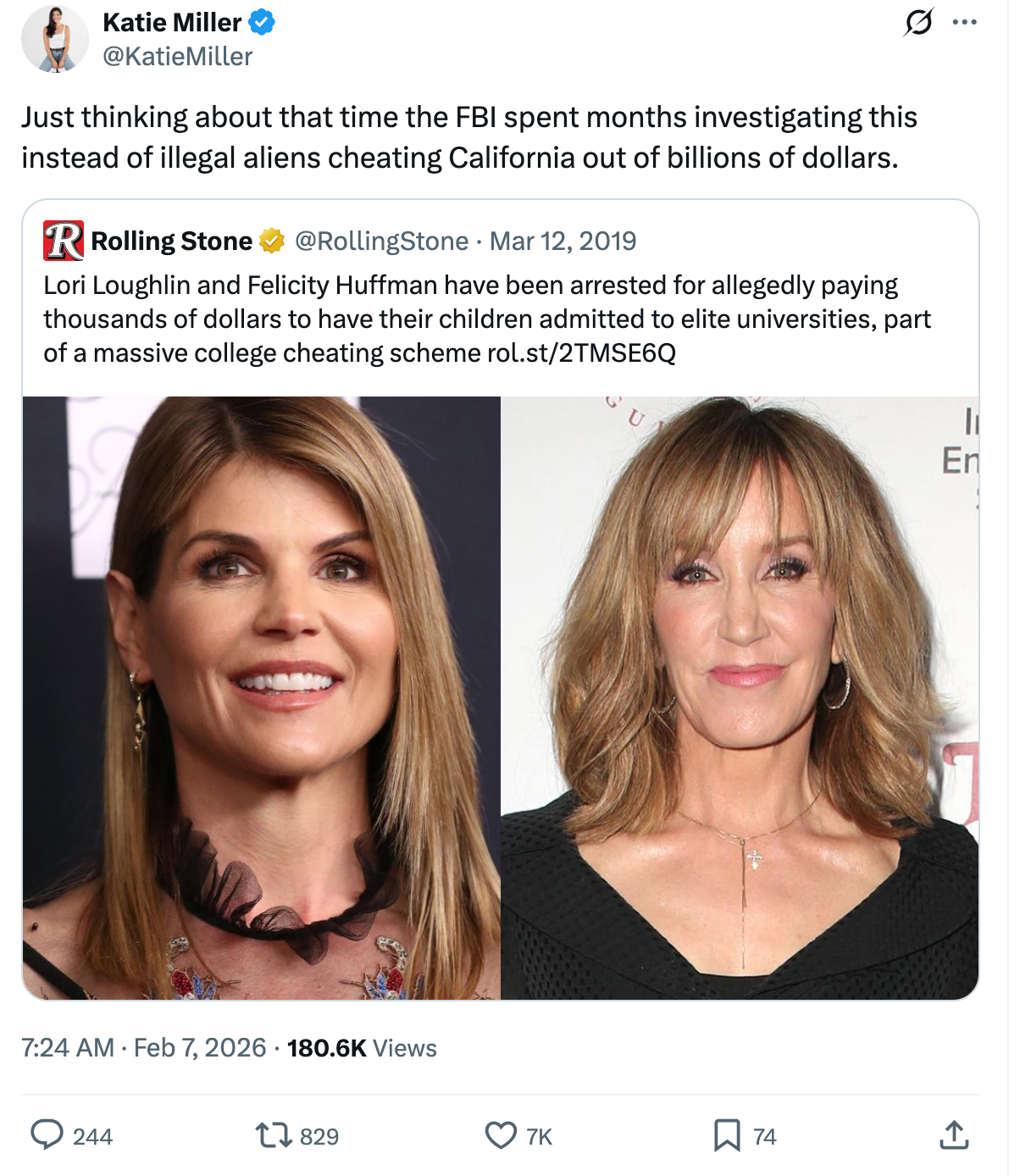Open the rol.st/2TMSE6Q link
Image resolution: width=1020 pixels, height=1176 pixels.
pos(581,352)
